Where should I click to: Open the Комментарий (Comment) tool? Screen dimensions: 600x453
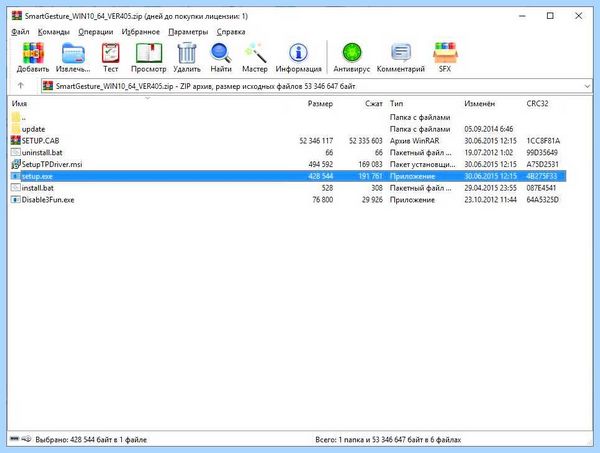(x=401, y=53)
